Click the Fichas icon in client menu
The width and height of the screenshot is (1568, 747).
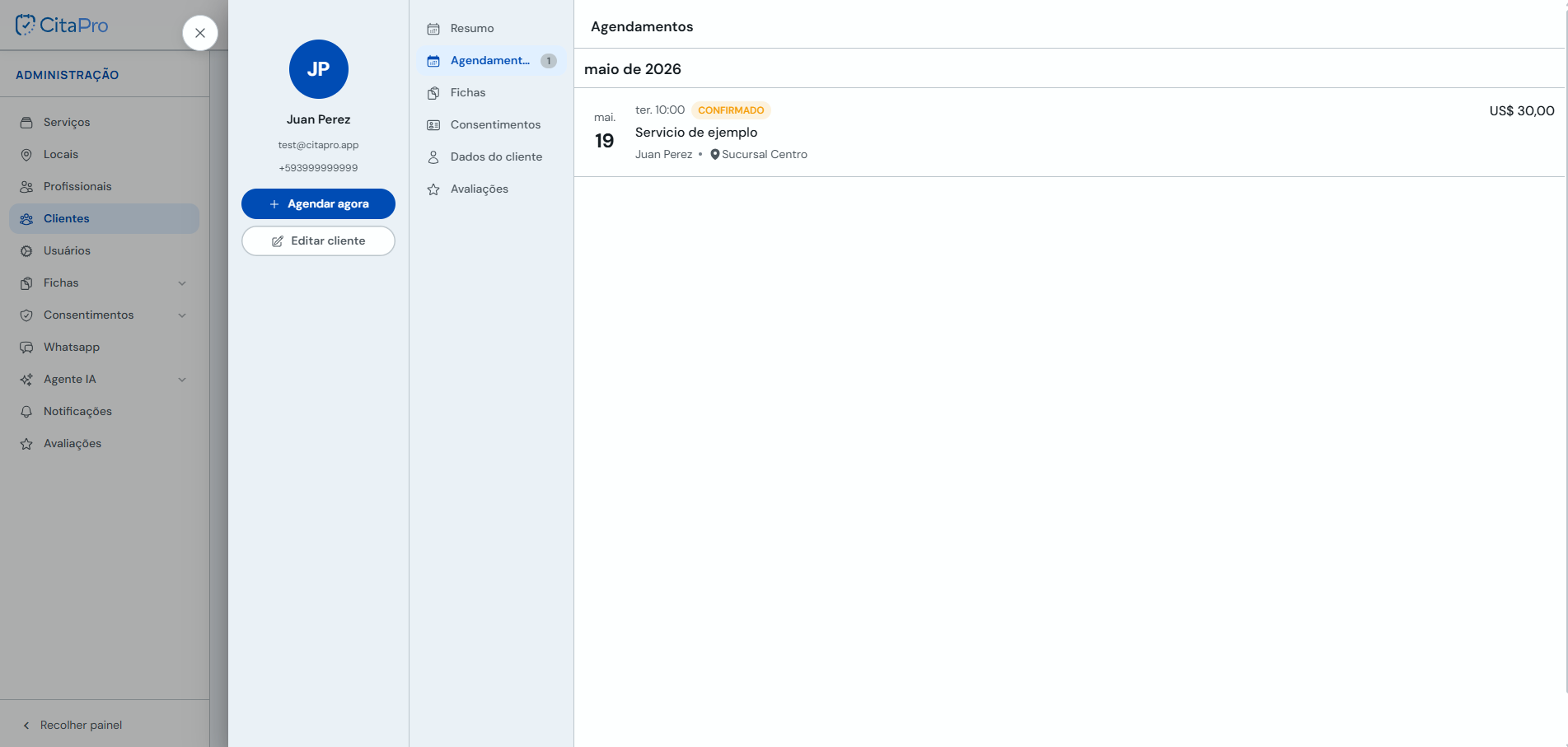tap(433, 92)
